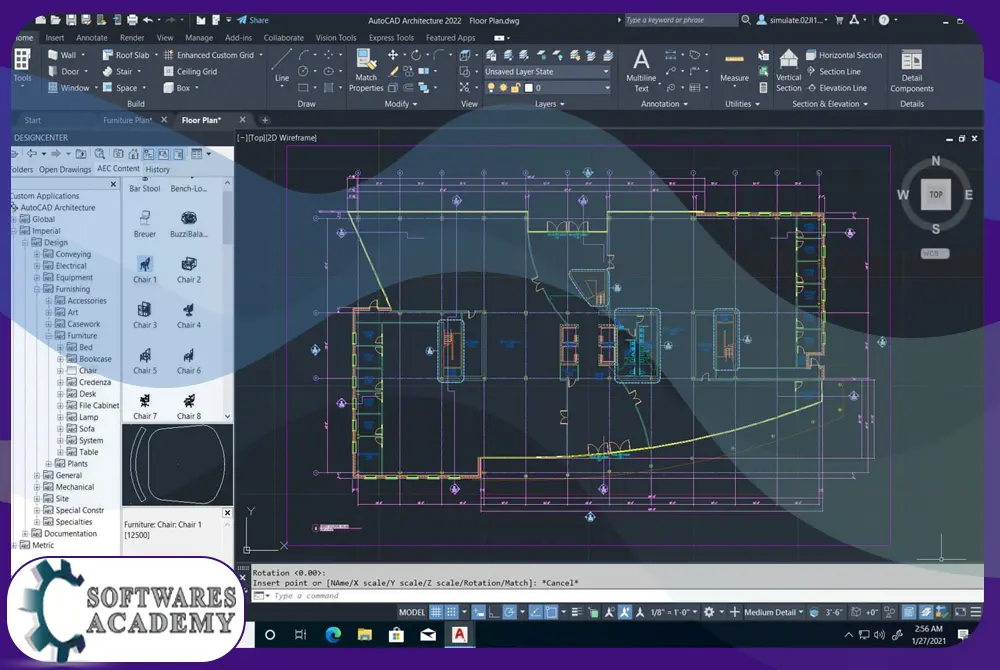
Task: Click the Ceiling Grid tool
Action: 191,71
